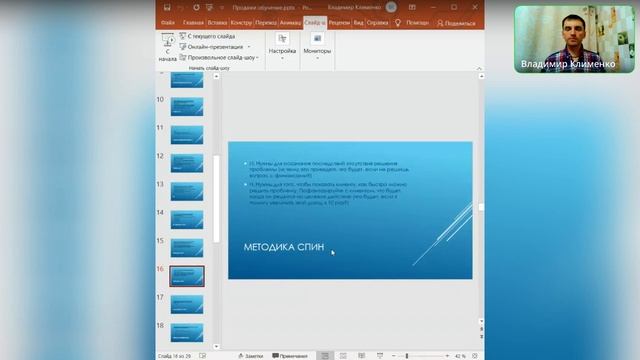Select the Слайд-шоу tab
This screenshot has height=360, width=640.
tap(315, 23)
